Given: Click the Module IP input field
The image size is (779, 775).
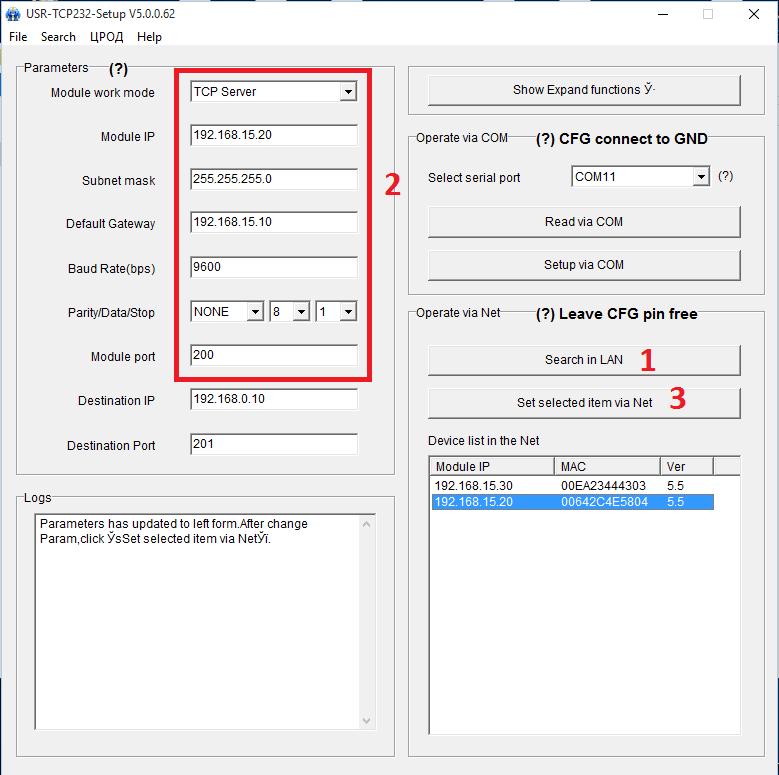Looking at the screenshot, I should tap(273, 136).
